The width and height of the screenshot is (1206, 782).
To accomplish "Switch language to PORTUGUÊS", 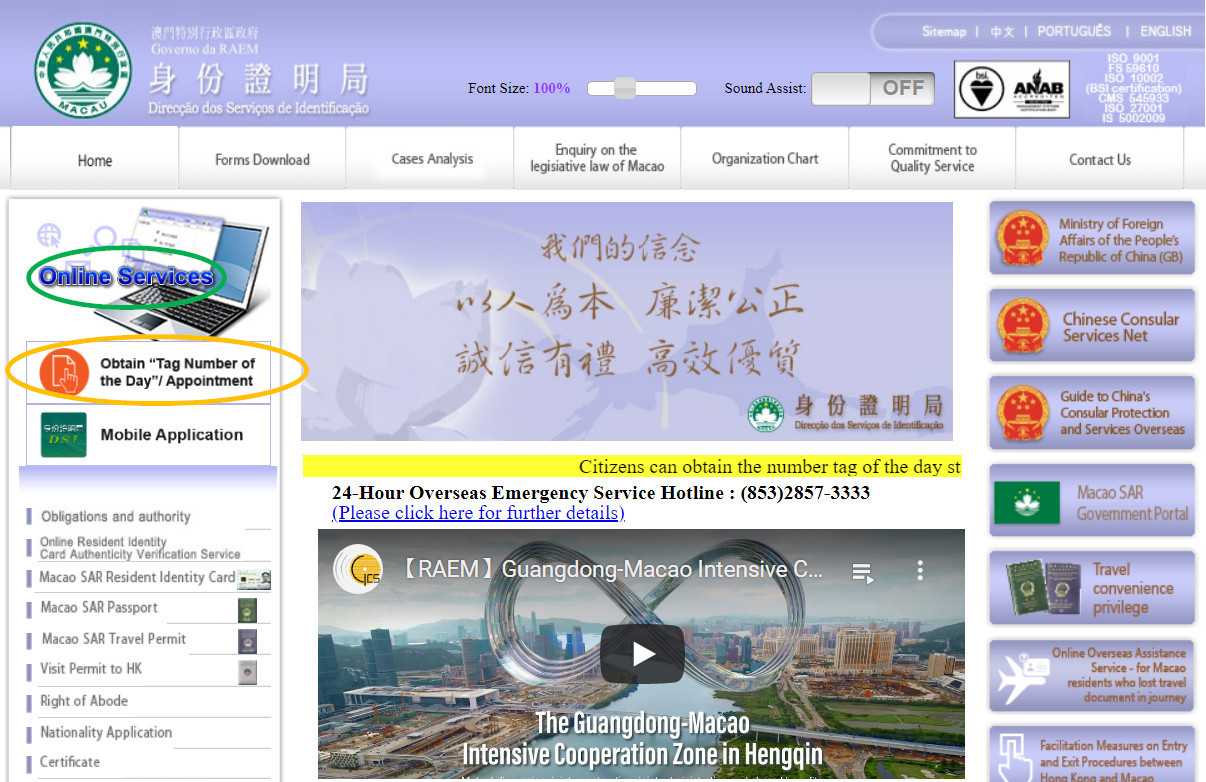I will [x=1074, y=31].
